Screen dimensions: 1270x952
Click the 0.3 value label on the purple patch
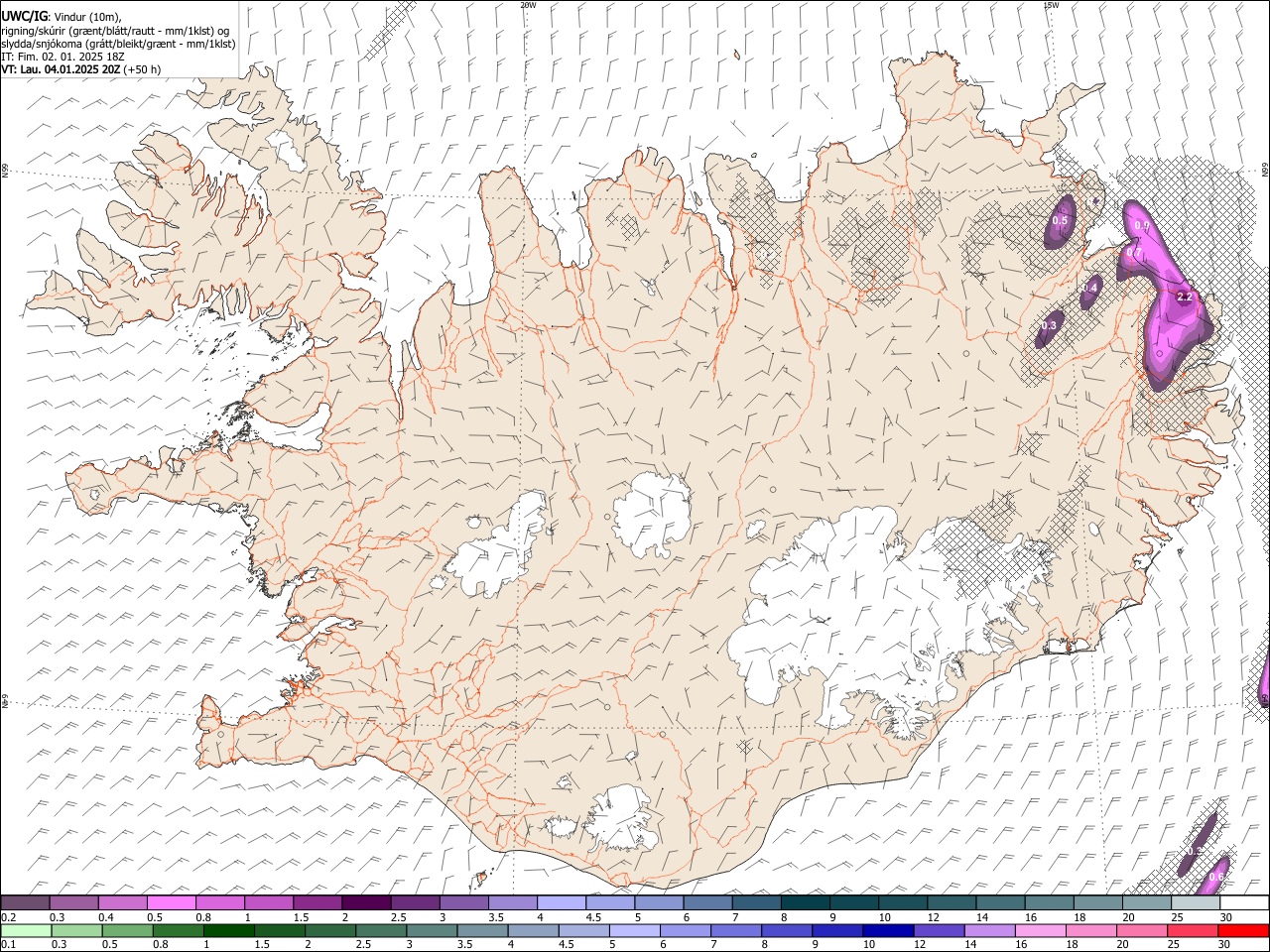[1049, 326]
